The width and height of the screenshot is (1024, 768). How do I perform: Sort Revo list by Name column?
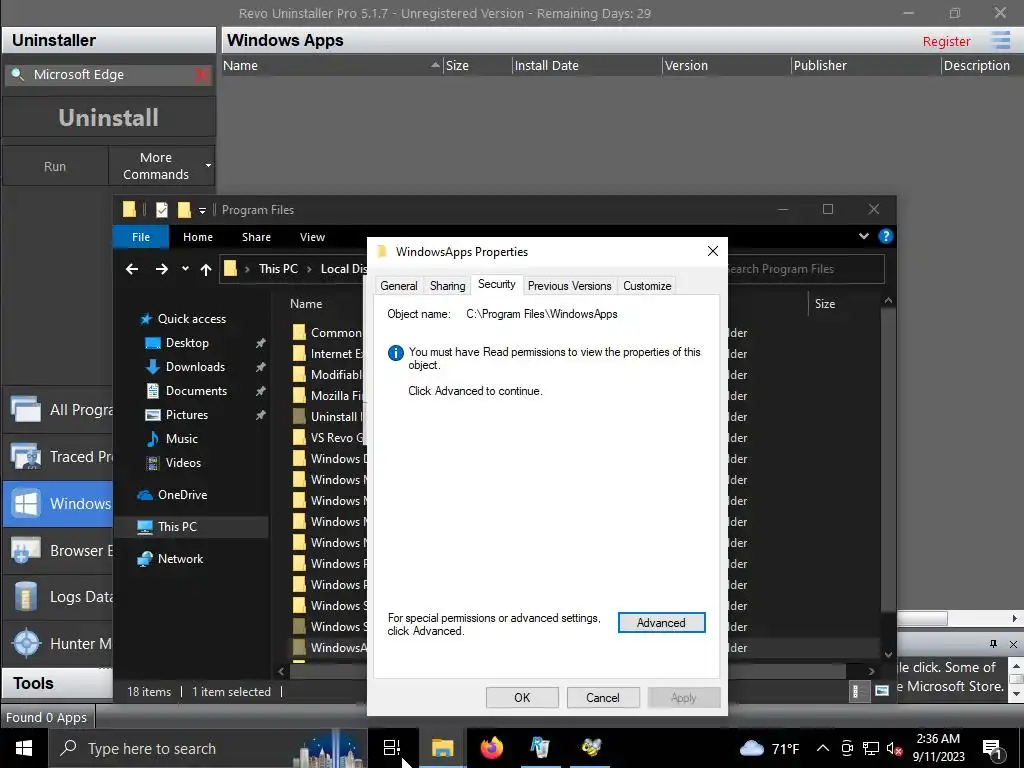point(331,65)
